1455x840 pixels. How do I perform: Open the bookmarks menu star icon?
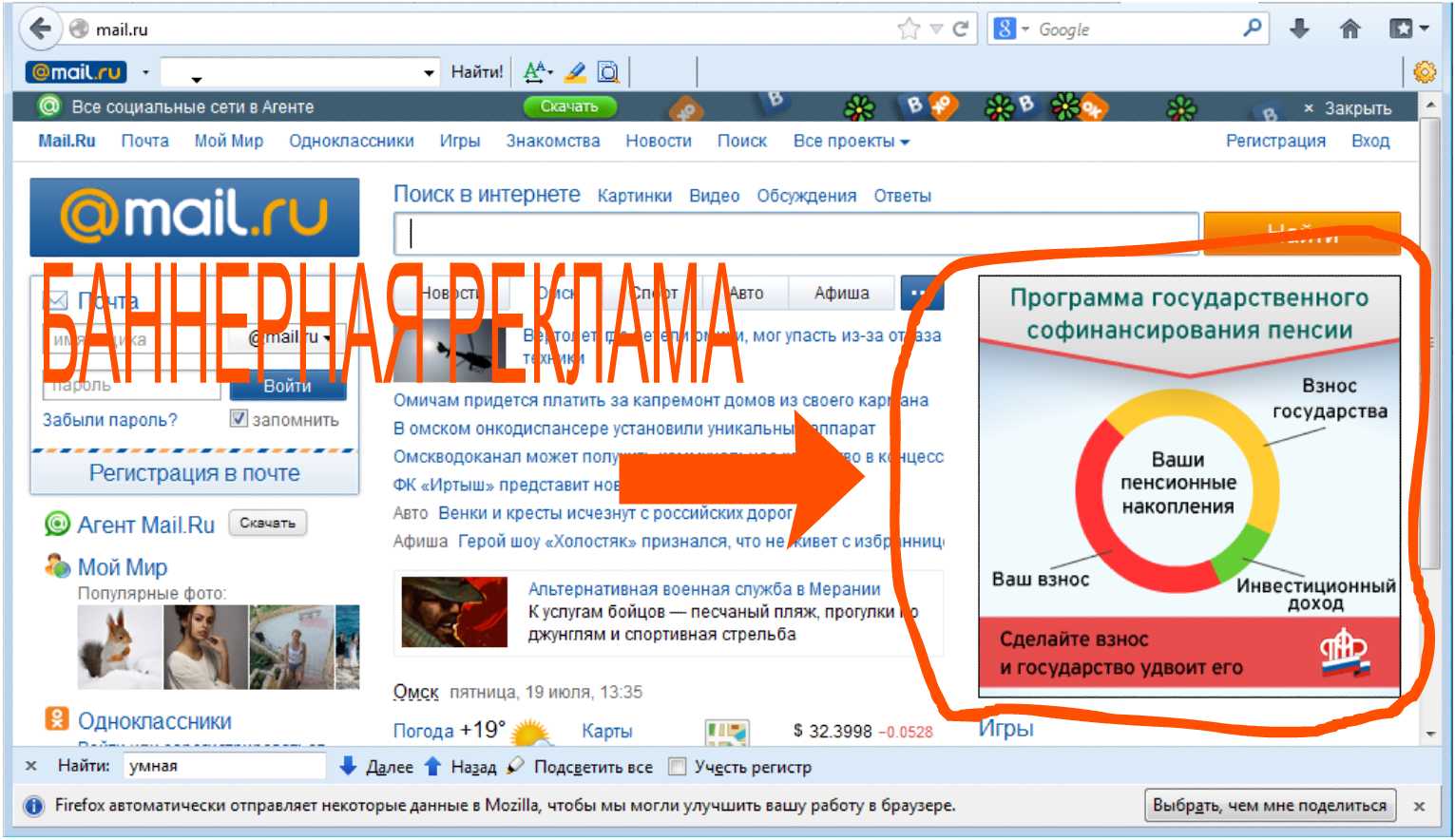tap(1401, 29)
